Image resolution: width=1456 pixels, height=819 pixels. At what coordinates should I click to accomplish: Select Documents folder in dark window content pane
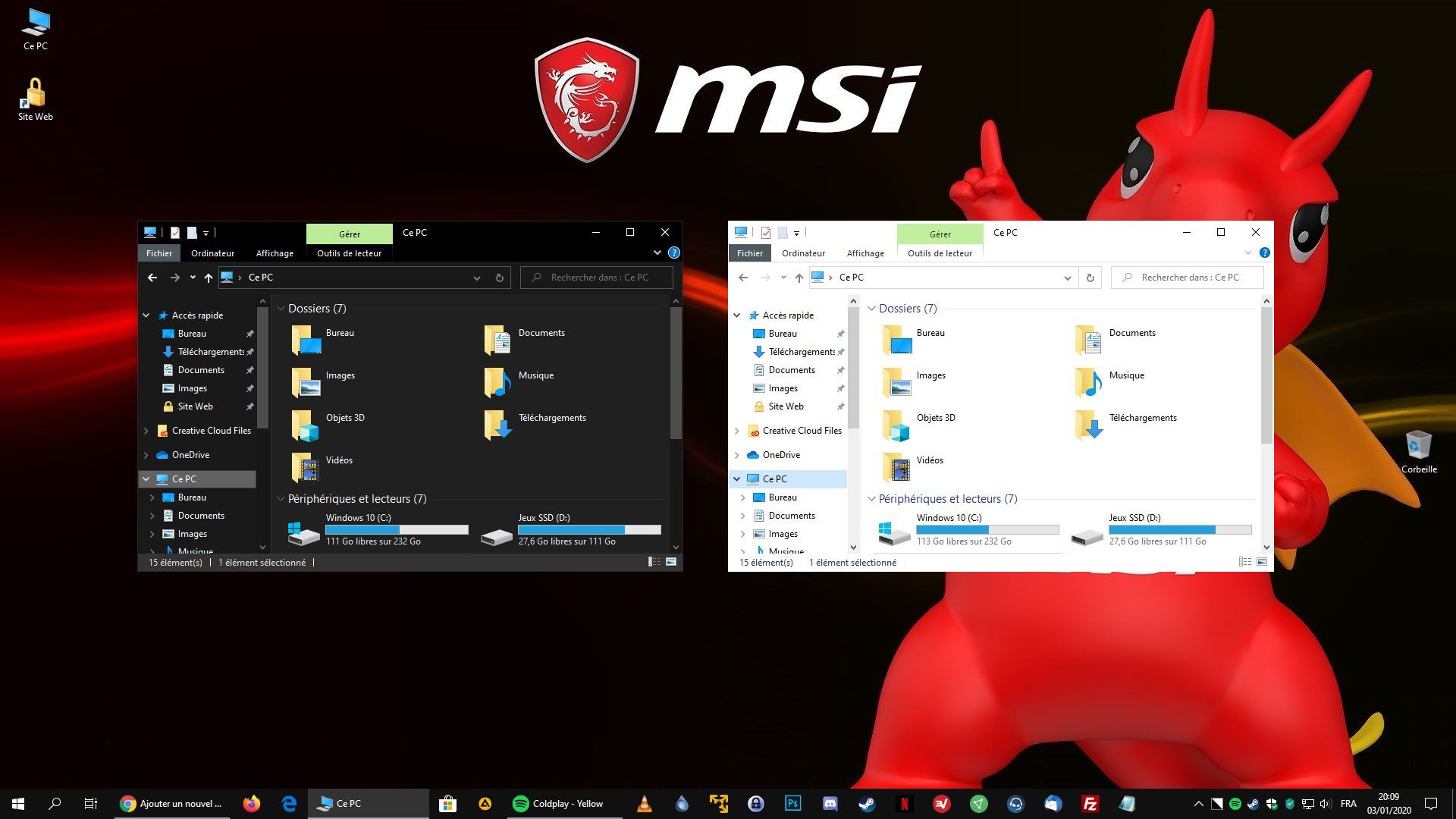(x=524, y=340)
